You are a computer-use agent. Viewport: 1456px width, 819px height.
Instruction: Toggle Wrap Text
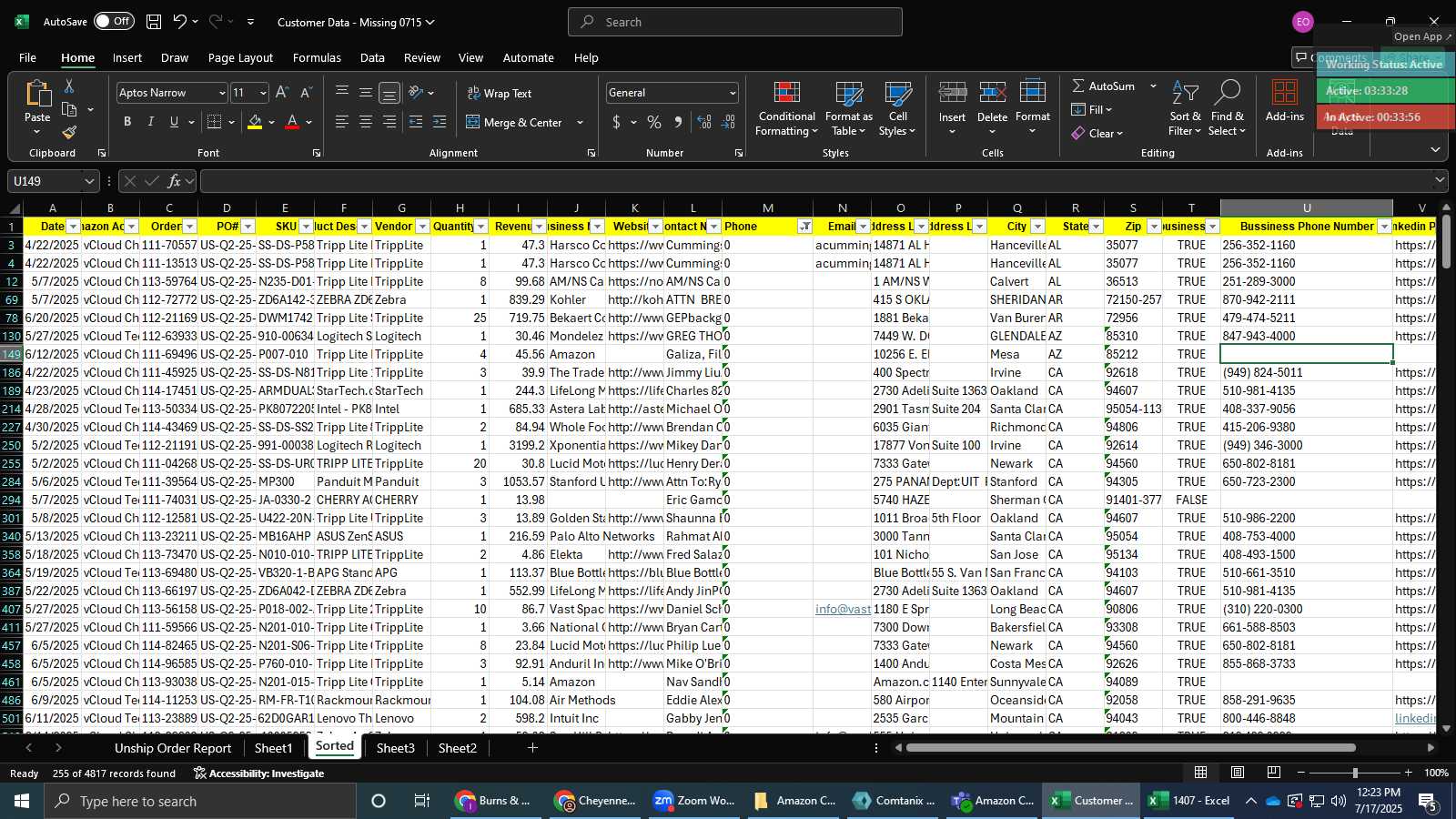(x=499, y=93)
